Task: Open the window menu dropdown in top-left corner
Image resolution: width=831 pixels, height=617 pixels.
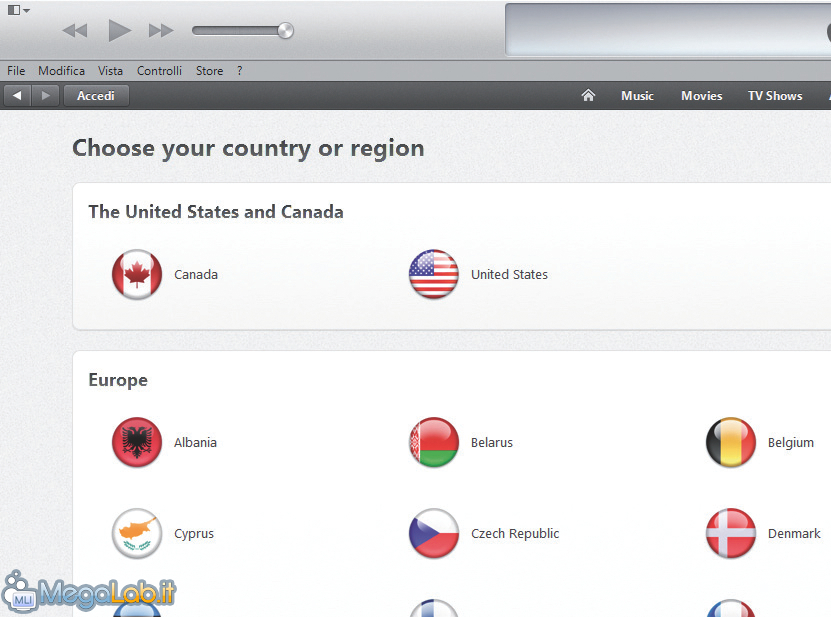Action: 19,10
